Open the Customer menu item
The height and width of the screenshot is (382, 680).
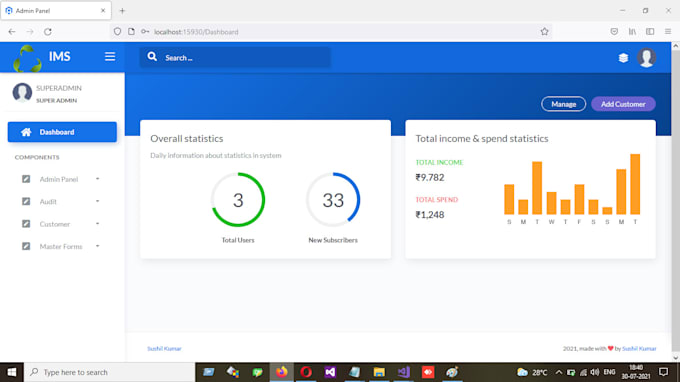click(x=62, y=224)
